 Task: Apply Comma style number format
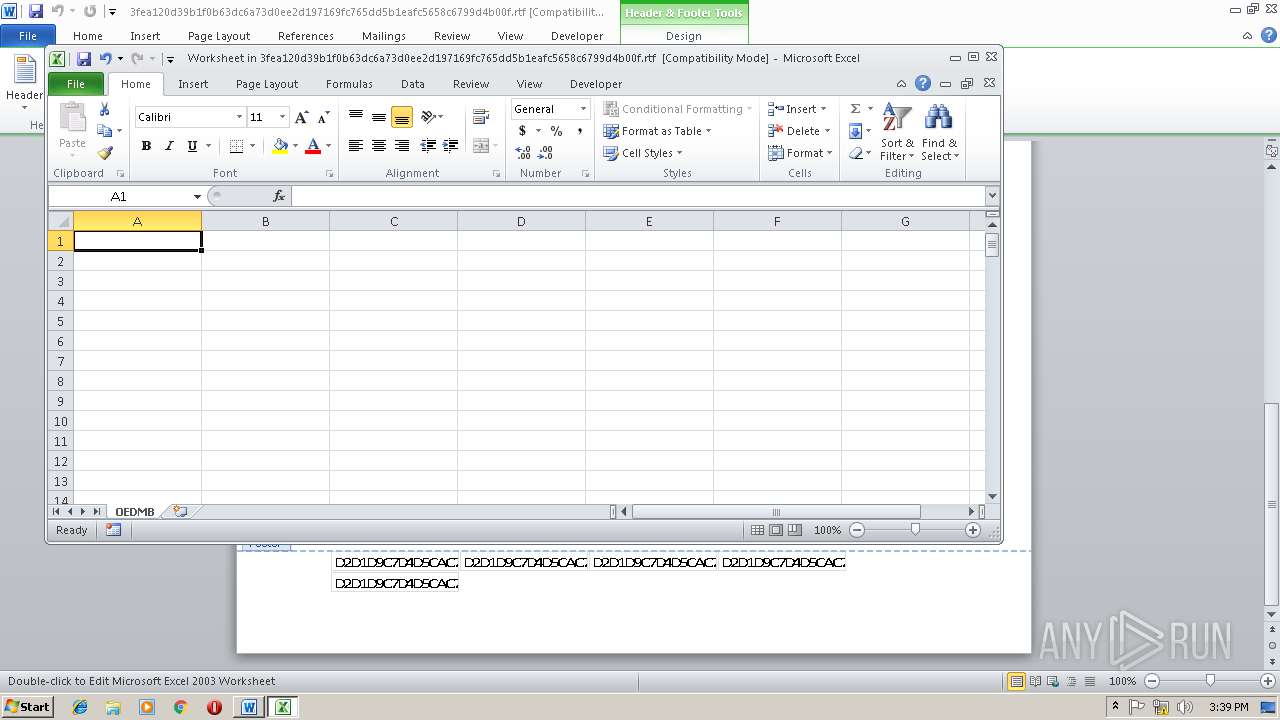[579, 131]
